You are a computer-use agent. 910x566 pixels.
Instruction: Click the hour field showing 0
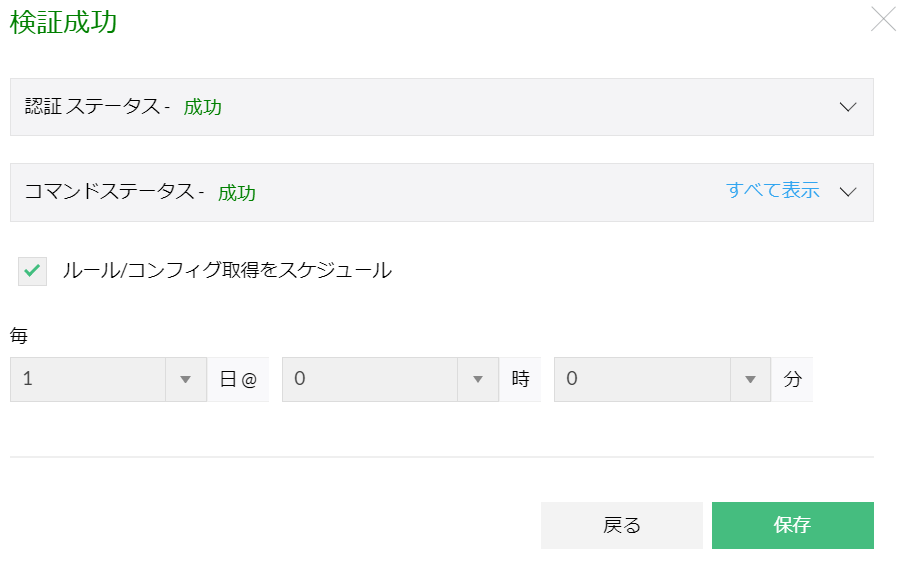pos(370,380)
